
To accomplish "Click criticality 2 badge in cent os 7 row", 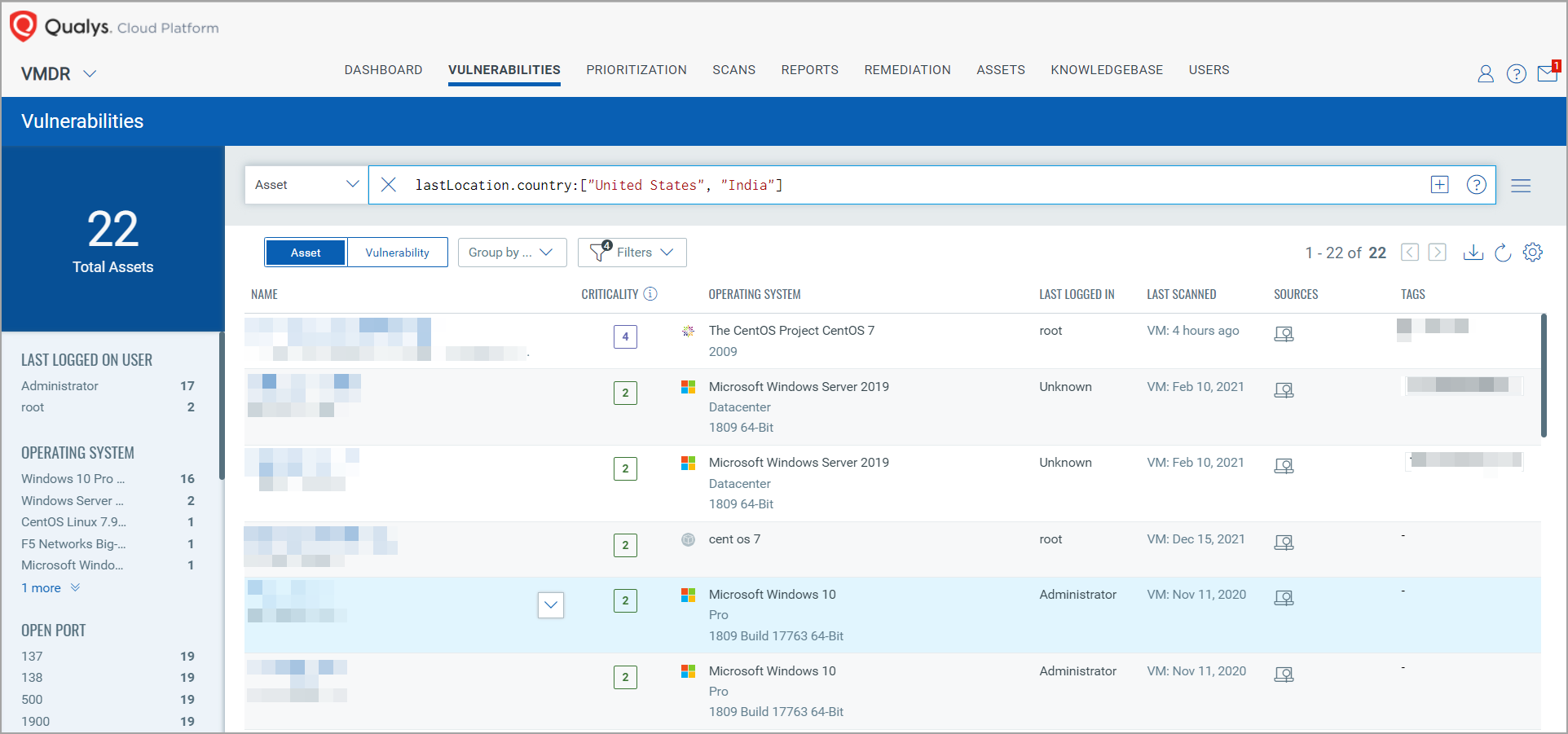I will pos(625,545).
